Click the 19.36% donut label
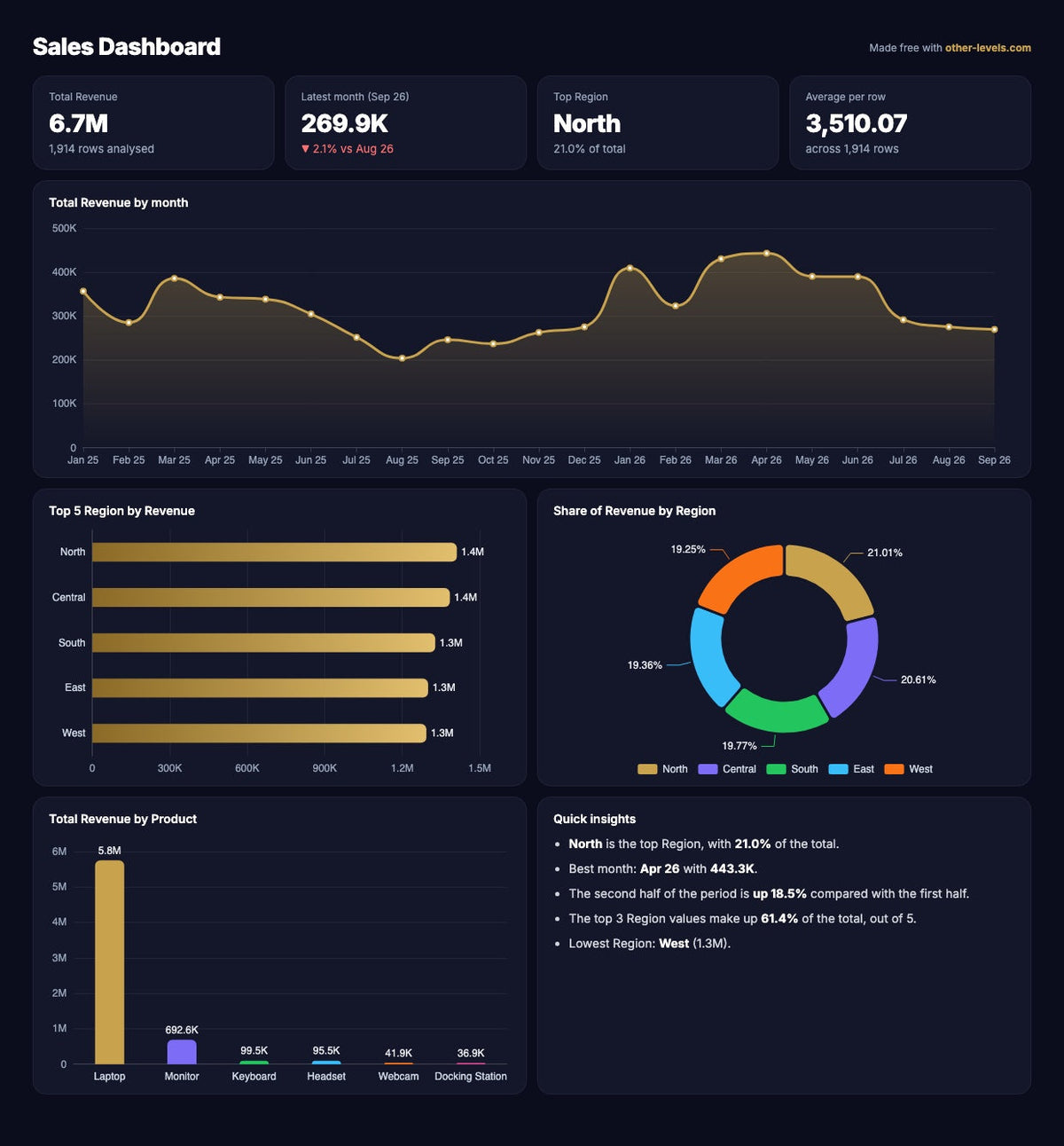Image resolution: width=1064 pixels, height=1146 pixels. [x=645, y=665]
